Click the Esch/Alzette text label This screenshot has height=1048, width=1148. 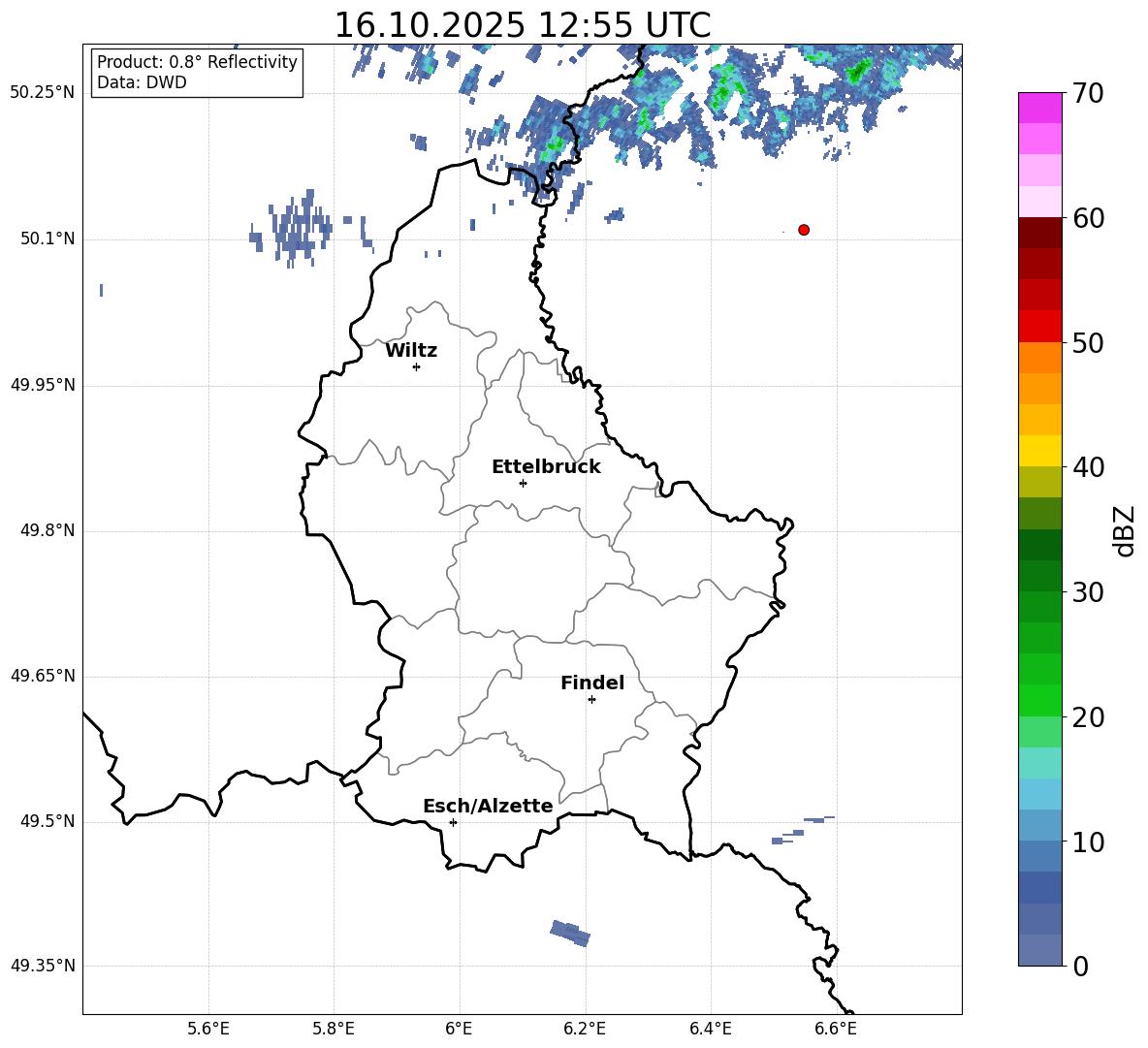pos(488,807)
